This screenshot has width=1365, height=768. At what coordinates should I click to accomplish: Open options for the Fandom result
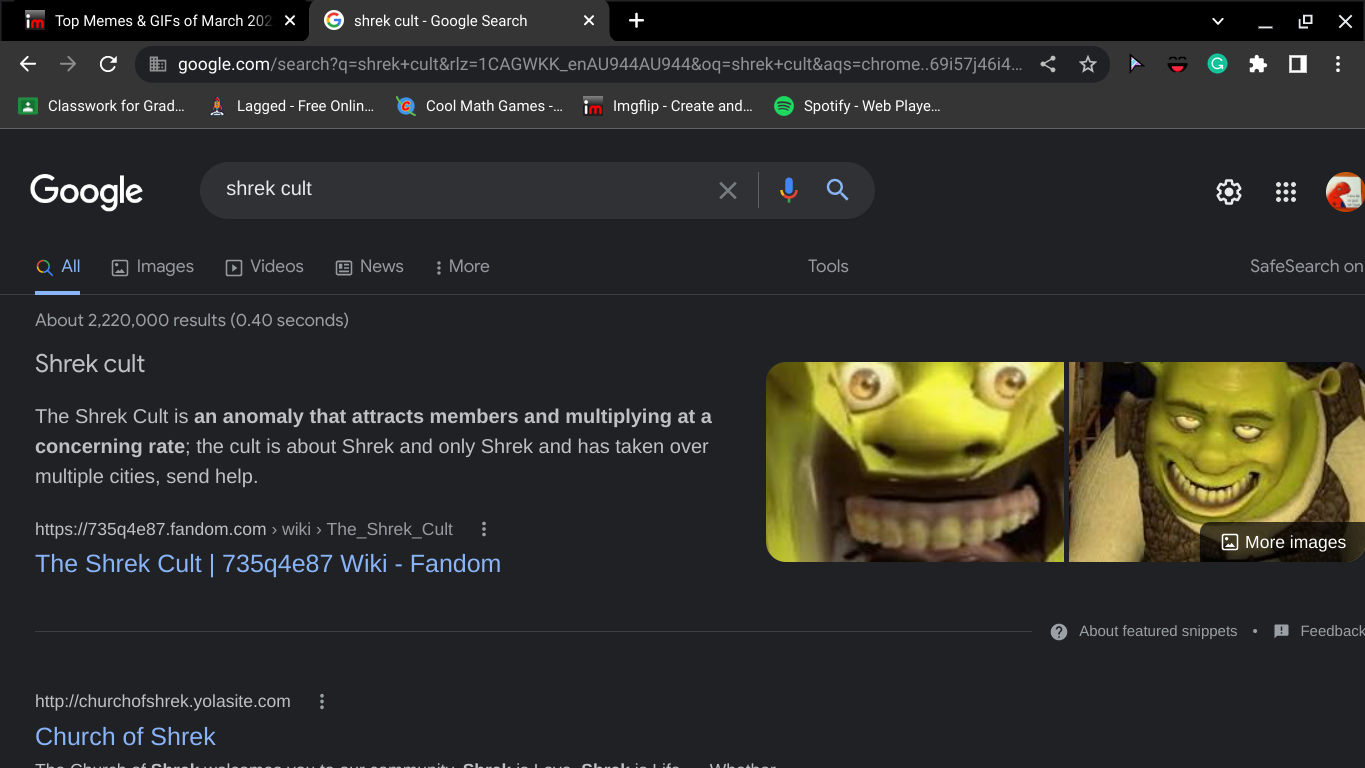click(484, 529)
